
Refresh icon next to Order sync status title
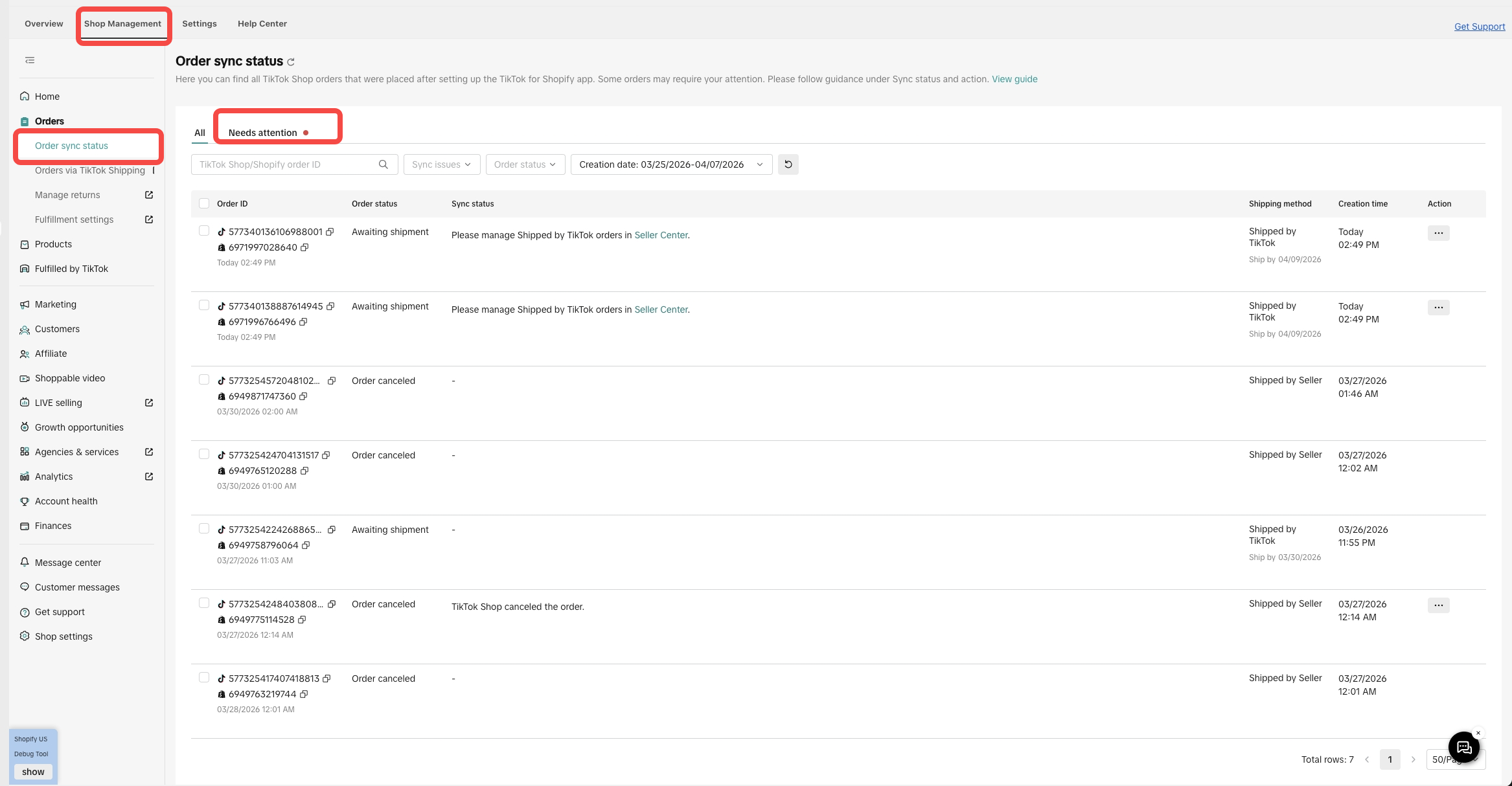coord(291,62)
